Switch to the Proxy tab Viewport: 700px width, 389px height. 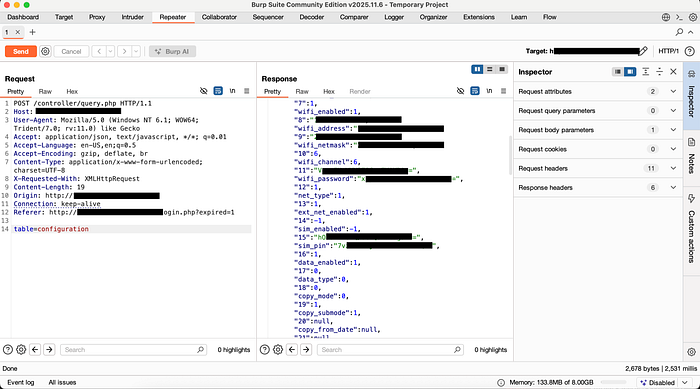[x=97, y=17]
